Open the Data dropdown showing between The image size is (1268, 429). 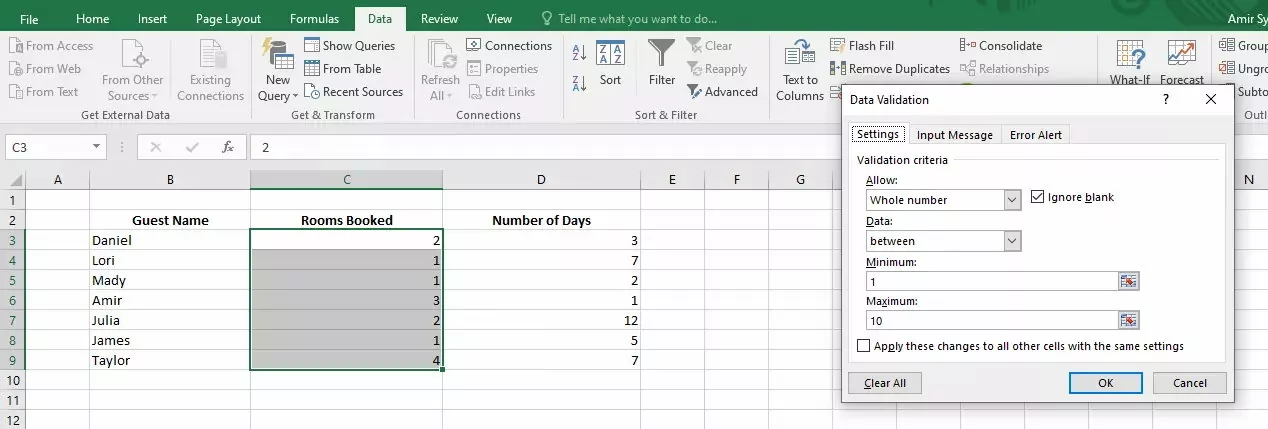(1012, 241)
